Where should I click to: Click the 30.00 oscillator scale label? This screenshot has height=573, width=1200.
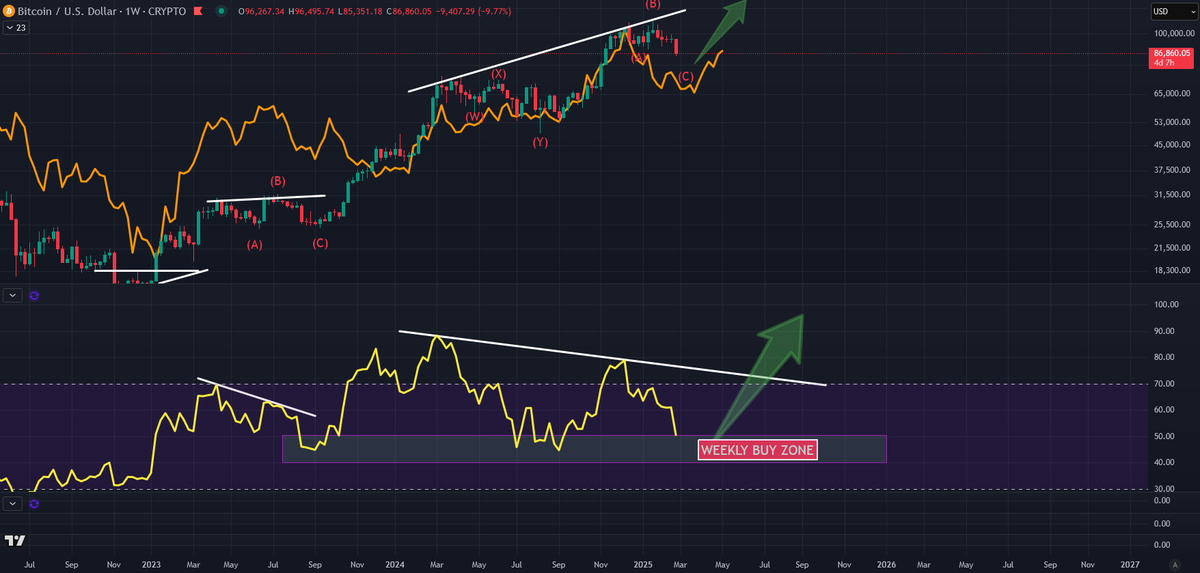point(1165,489)
